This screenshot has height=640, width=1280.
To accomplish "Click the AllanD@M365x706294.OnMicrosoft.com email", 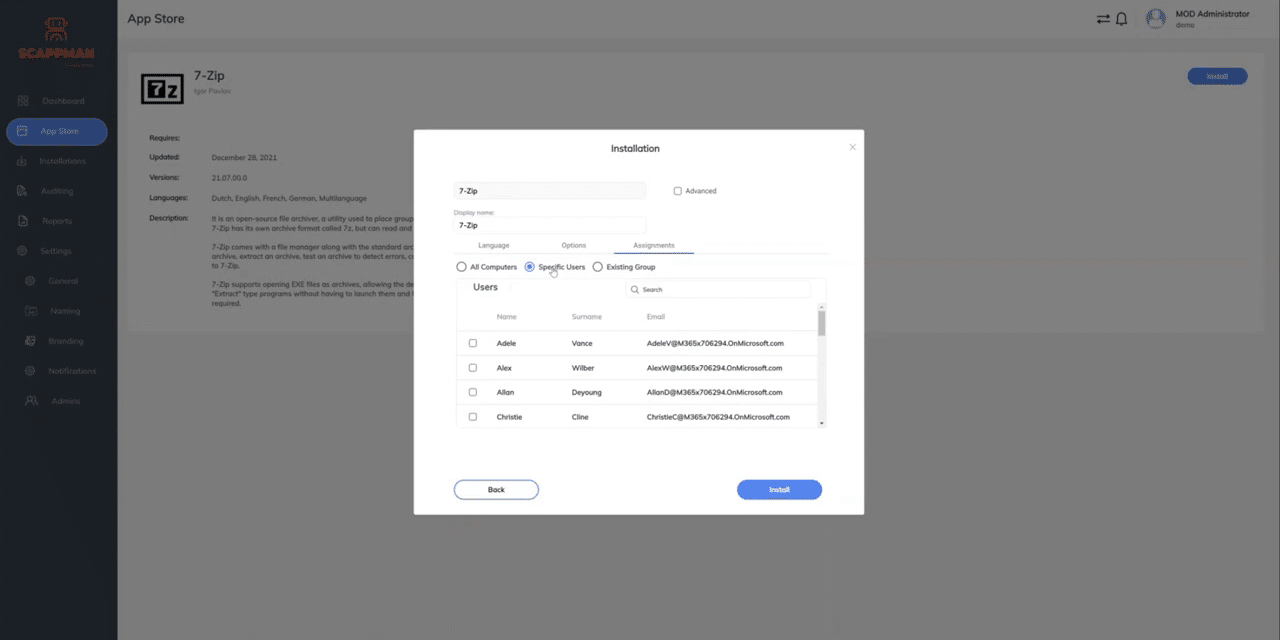I will [714, 392].
